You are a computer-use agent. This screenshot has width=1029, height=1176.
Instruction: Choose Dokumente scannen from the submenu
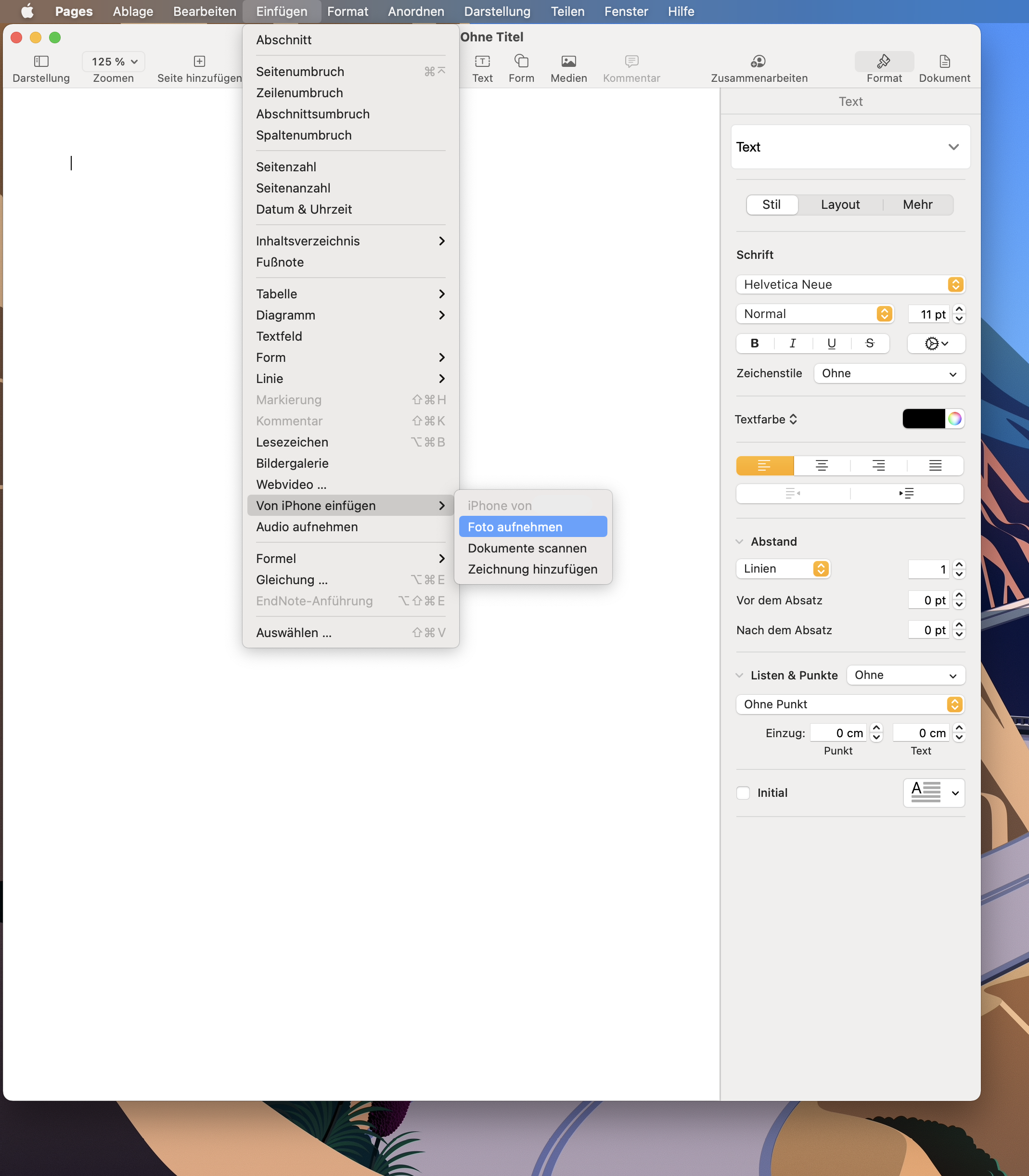click(527, 548)
